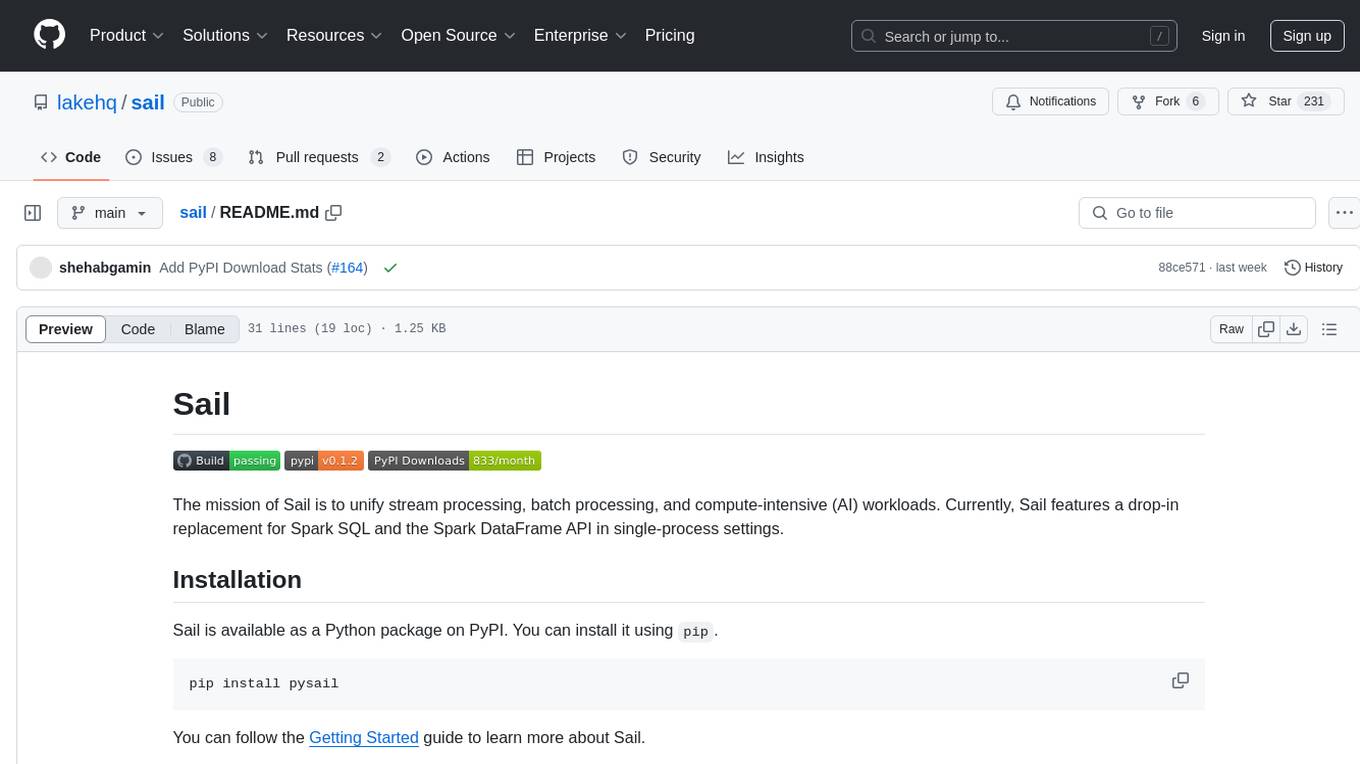Open the Insights tab
1360x764 pixels.
(766, 157)
